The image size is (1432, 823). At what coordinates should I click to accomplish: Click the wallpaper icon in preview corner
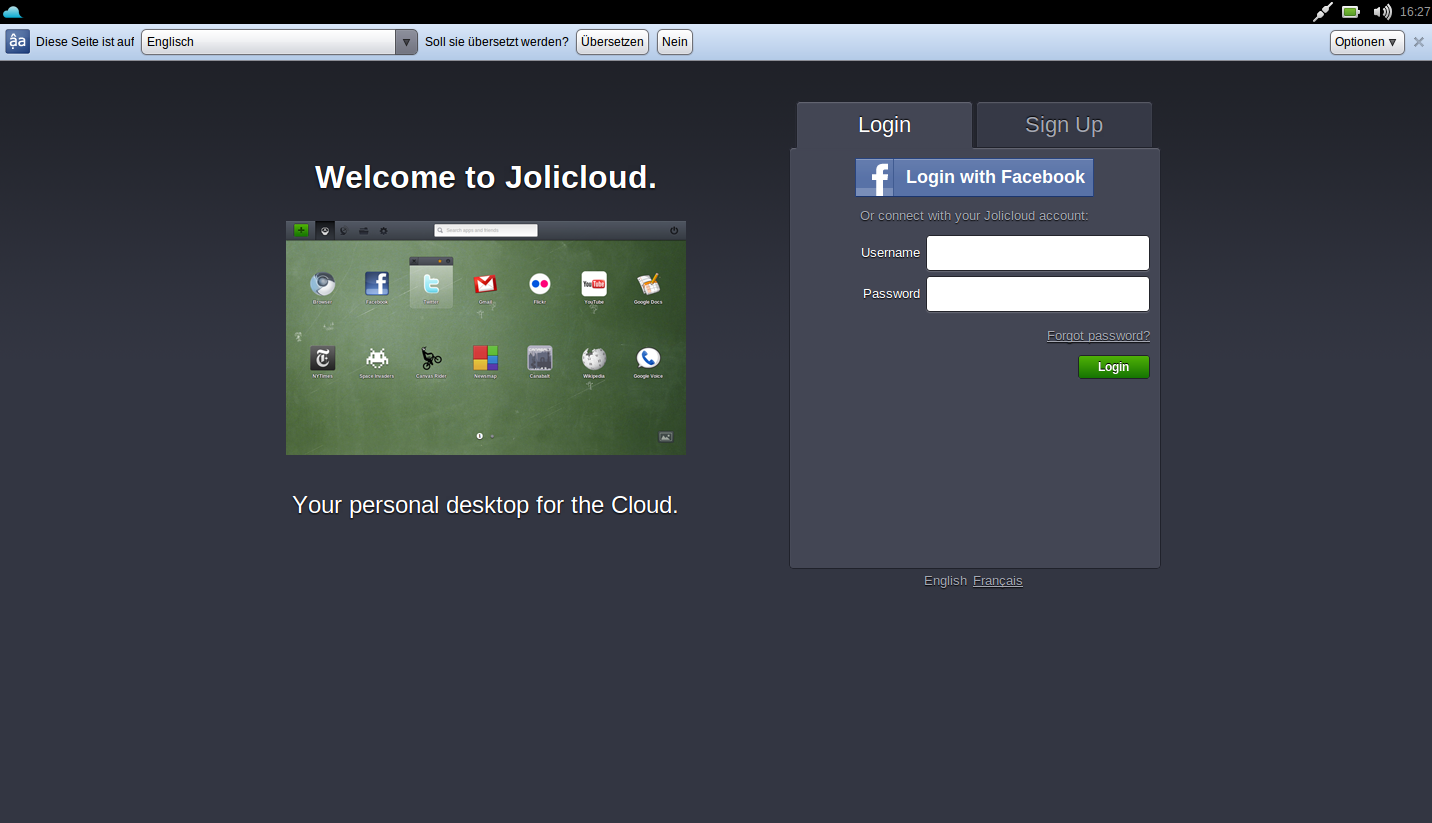(x=665, y=437)
